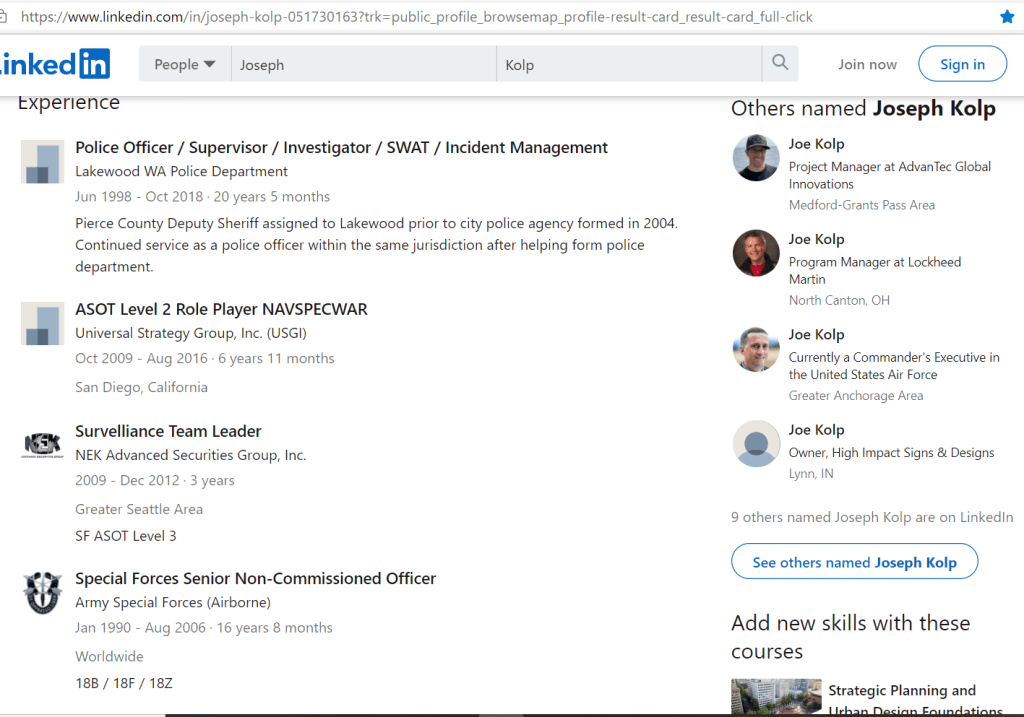The image size is (1024, 717).
Task: Bookmark page with the star icon
Action: 1007,17
